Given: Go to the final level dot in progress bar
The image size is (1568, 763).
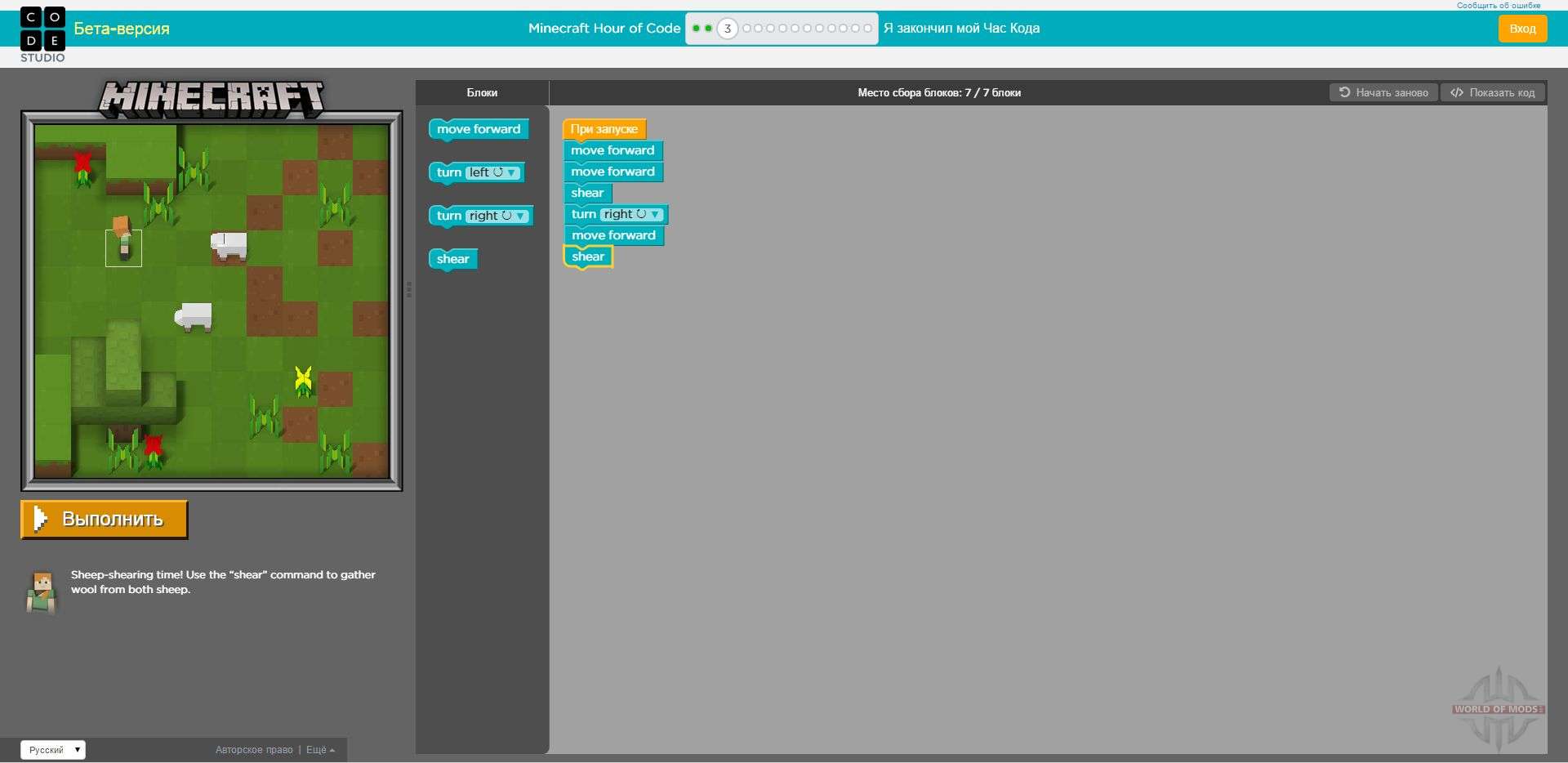Looking at the screenshot, I should click(x=867, y=28).
